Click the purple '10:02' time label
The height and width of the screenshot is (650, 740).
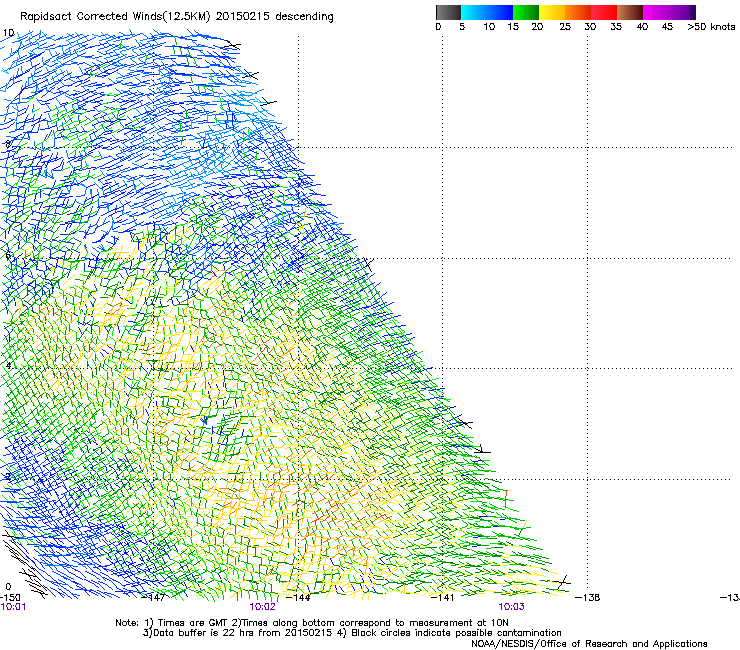(x=262, y=607)
